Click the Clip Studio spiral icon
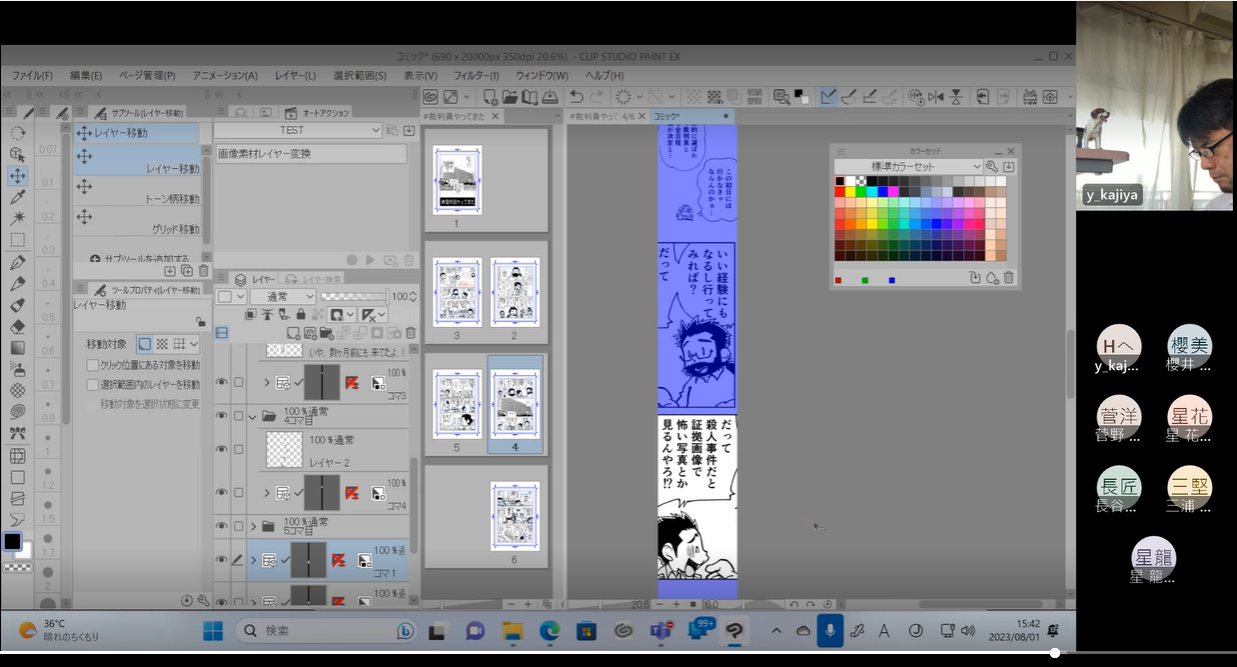Screen dimensions: 1237x667 [x=430, y=97]
